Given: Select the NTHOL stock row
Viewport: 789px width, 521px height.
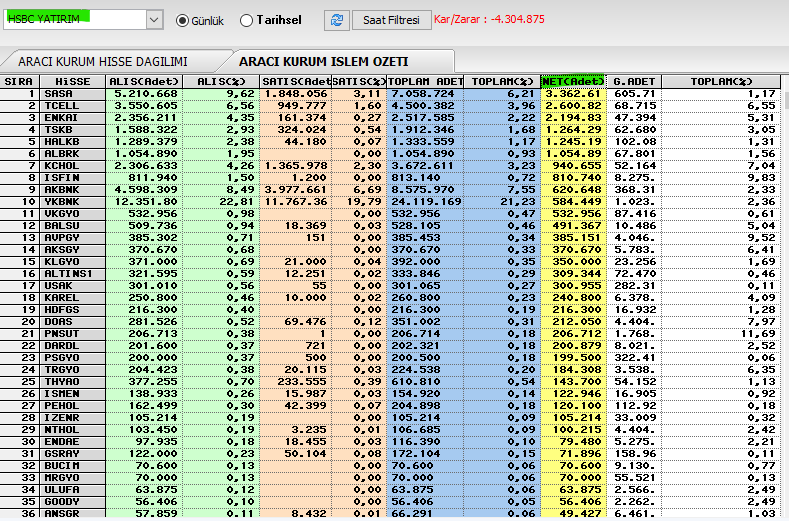Looking at the screenshot, I should pos(390,430).
